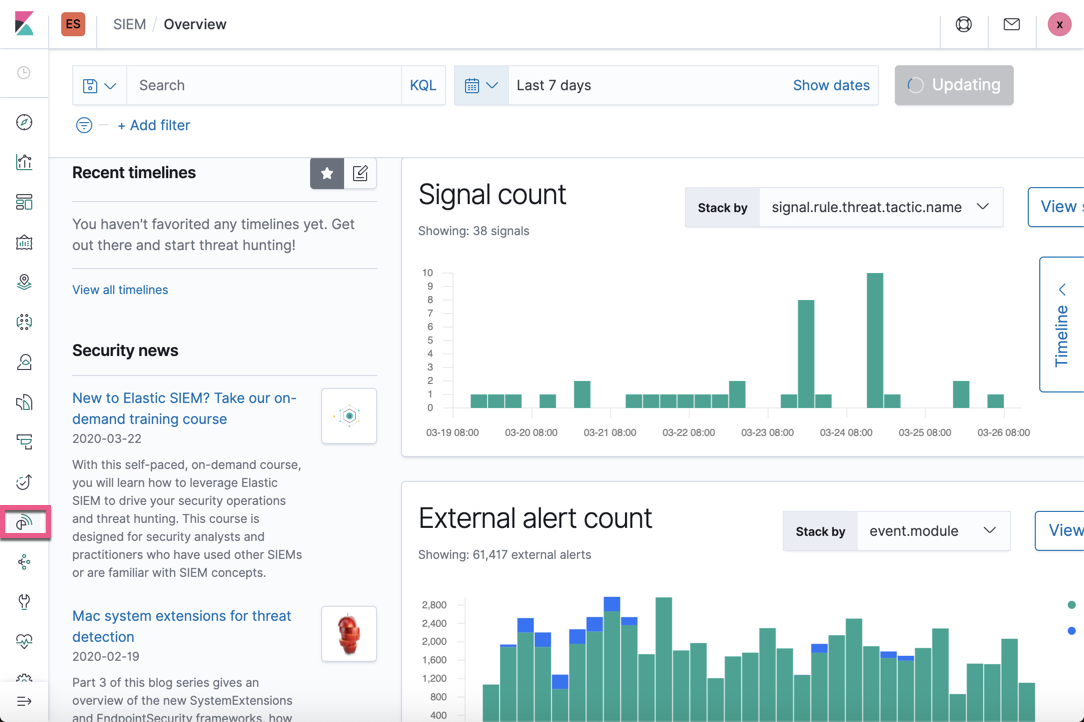Click the ES space avatar
This screenshot has height=722, width=1084.
click(x=73, y=24)
